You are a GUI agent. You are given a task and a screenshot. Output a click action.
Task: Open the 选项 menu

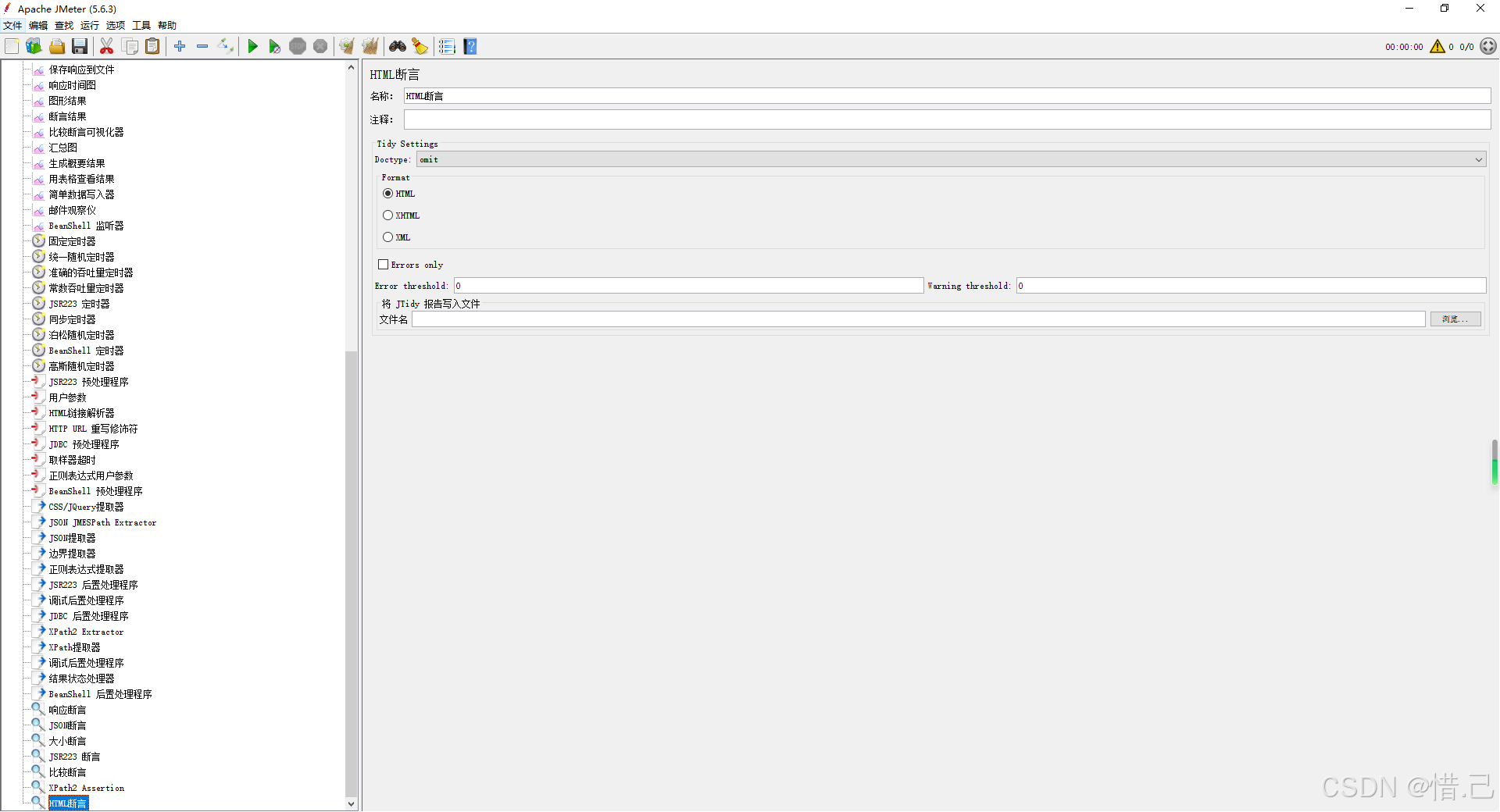tap(116, 26)
